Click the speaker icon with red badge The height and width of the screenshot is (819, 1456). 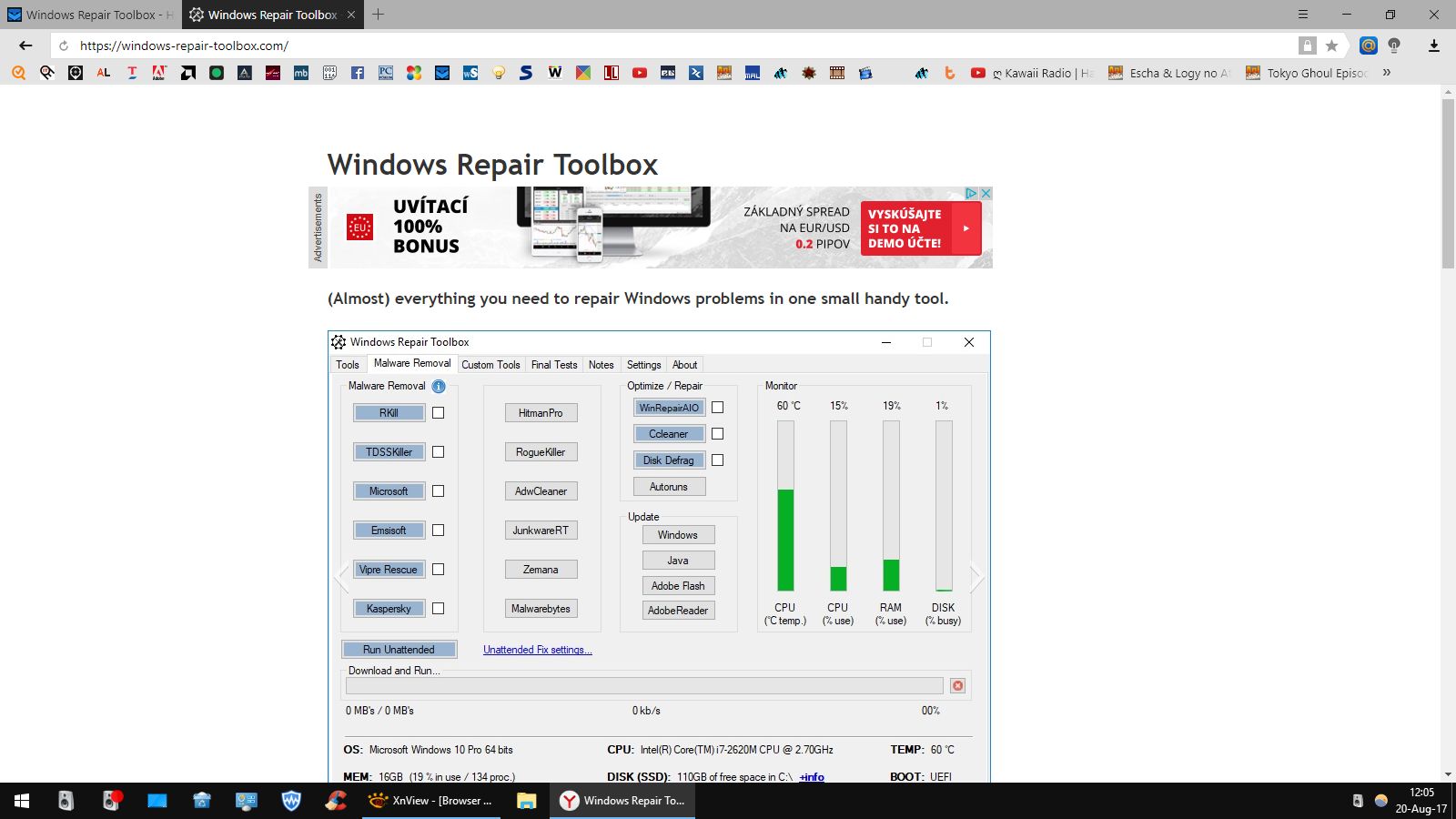(x=111, y=801)
